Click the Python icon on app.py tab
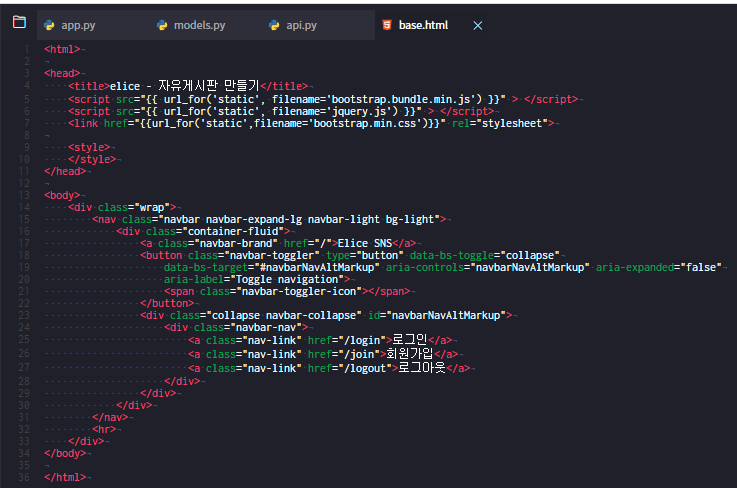 (x=49, y=25)
